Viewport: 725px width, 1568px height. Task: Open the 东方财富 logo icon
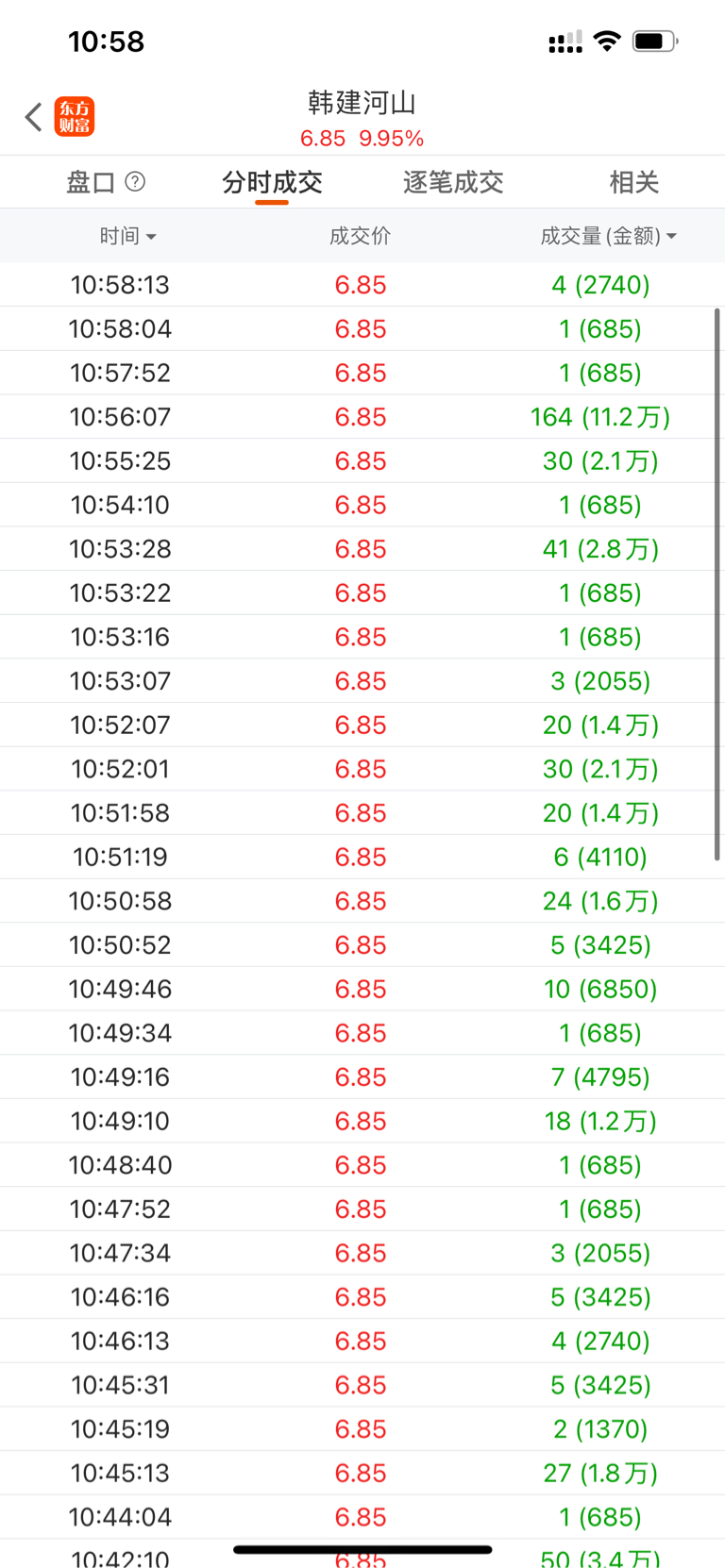[75, 117]
